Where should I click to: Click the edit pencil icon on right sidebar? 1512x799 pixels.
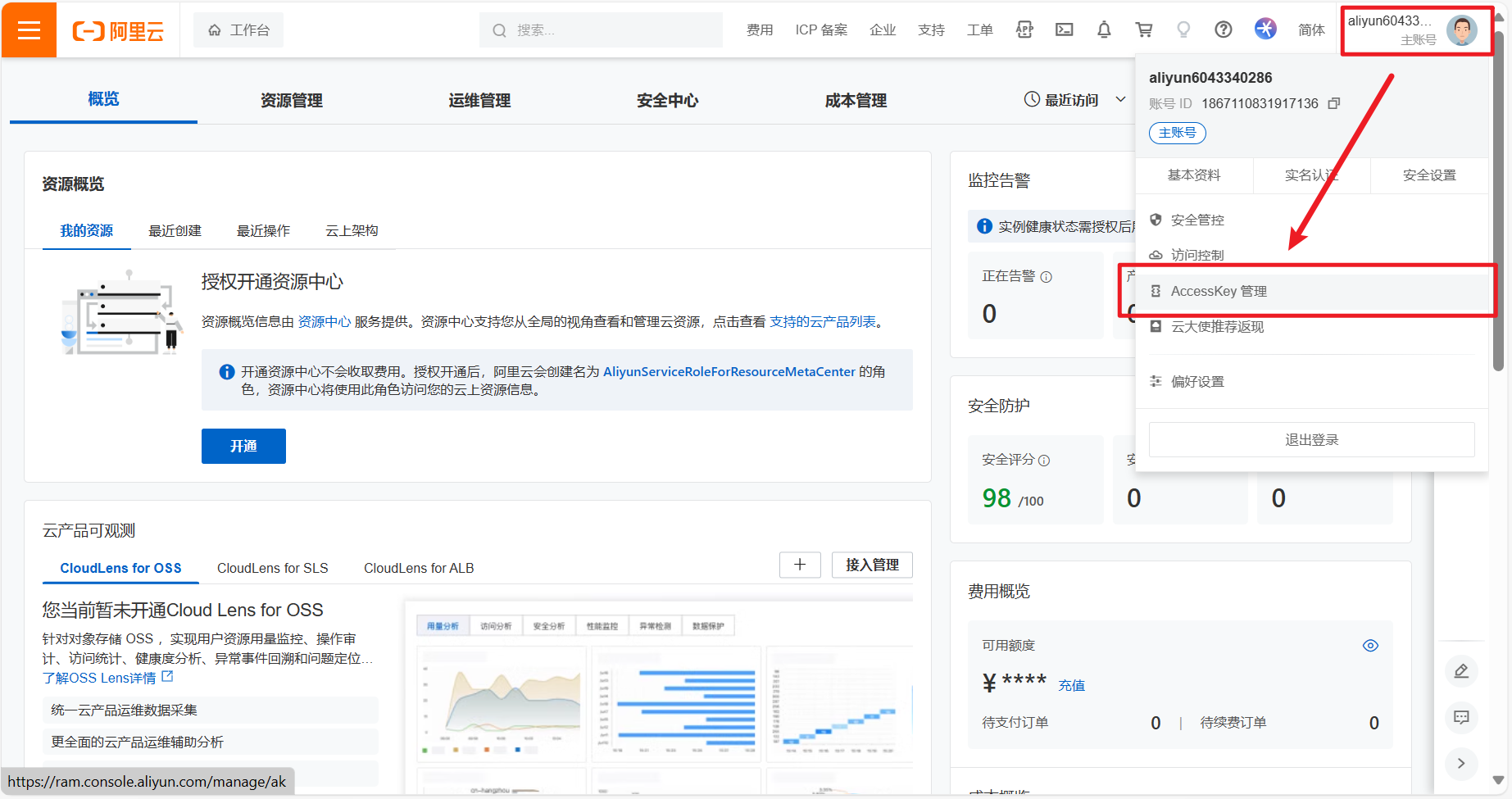[x=1461, y=671]
